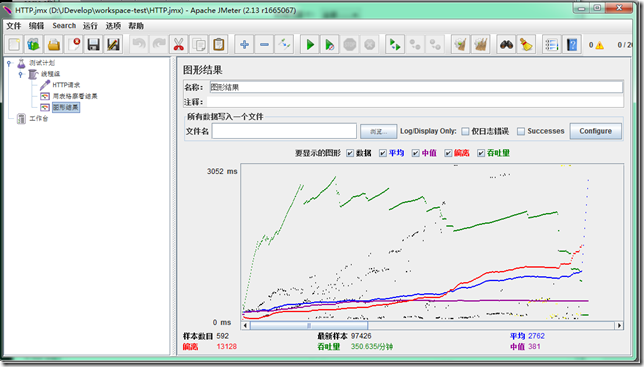This screenshot has height=367, width=644.
Task: Click the Save As toolbar icon
Action: (113, 44)
